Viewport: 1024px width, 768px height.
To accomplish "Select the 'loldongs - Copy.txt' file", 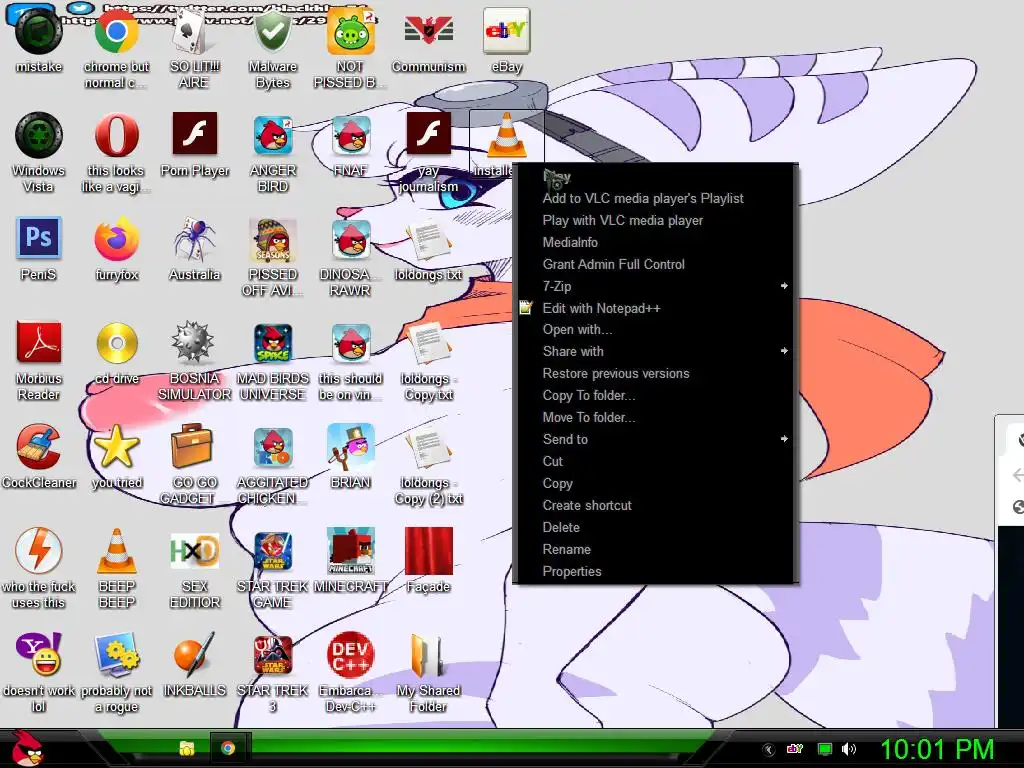I will pos(428,344).
